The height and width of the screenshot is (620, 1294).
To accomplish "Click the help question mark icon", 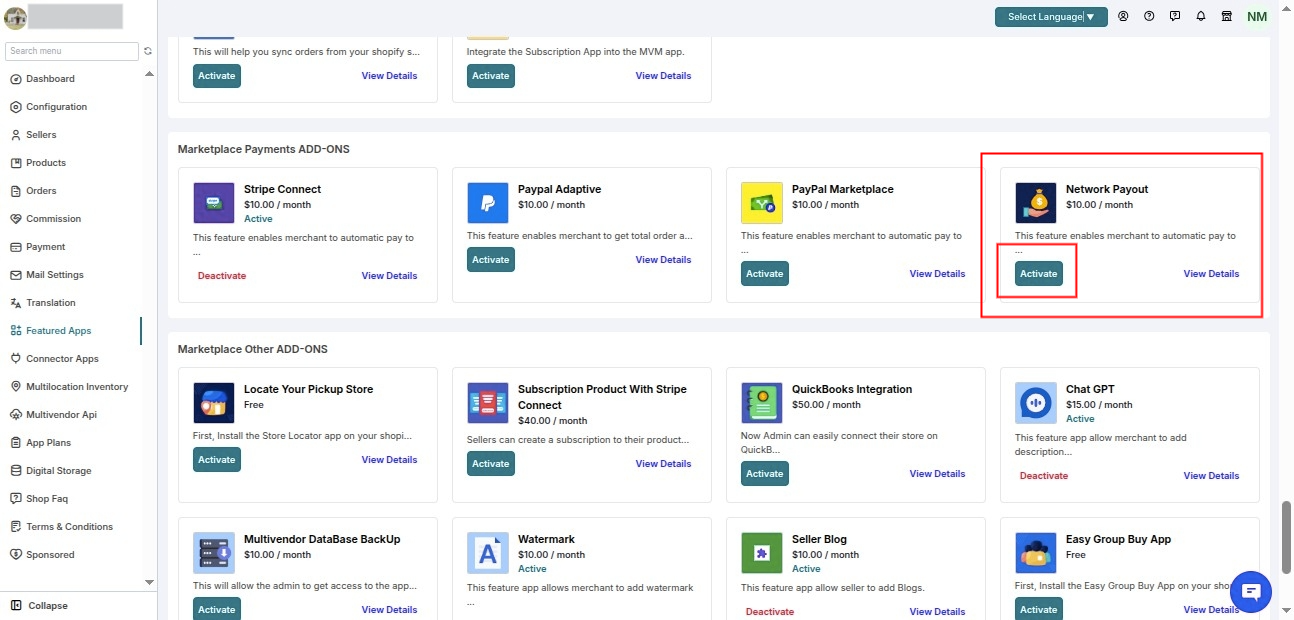I will pyautogui.click(x=1149, y=16).
